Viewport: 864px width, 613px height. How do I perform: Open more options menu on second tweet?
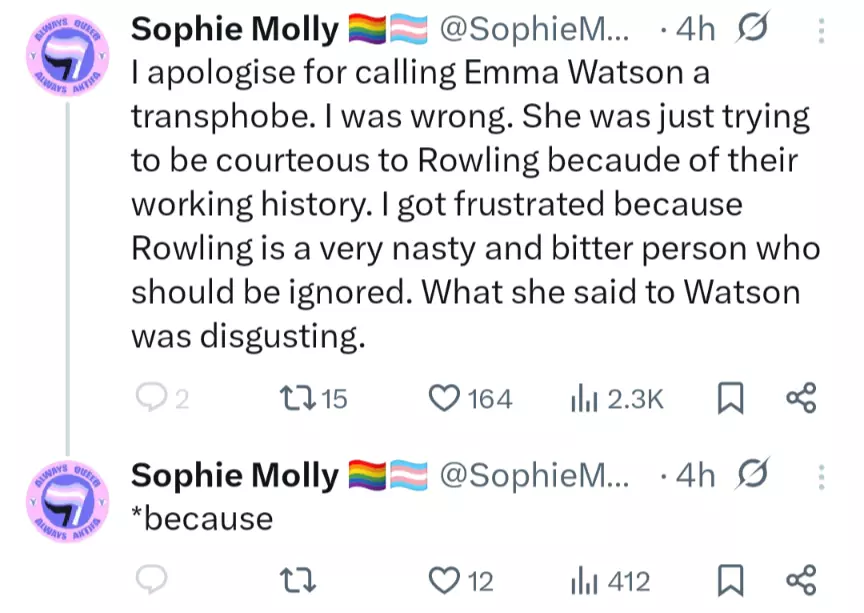pyautogui.click(x=821, y=477)
